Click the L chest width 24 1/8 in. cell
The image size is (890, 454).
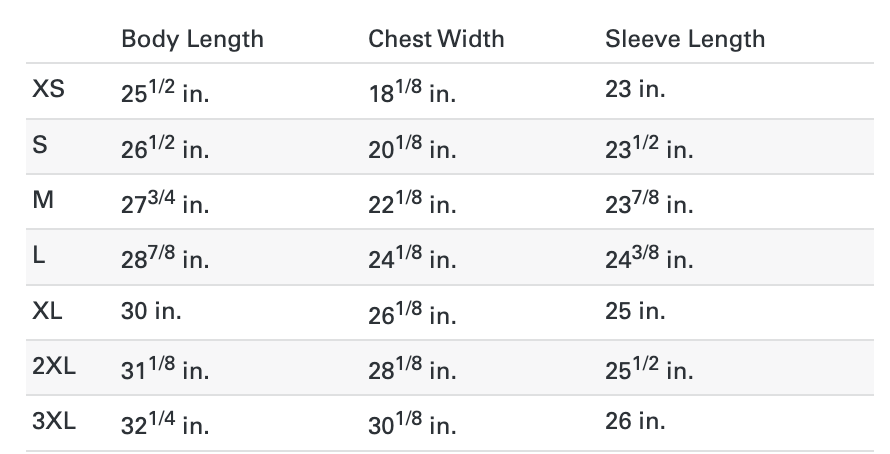(412, 259)
